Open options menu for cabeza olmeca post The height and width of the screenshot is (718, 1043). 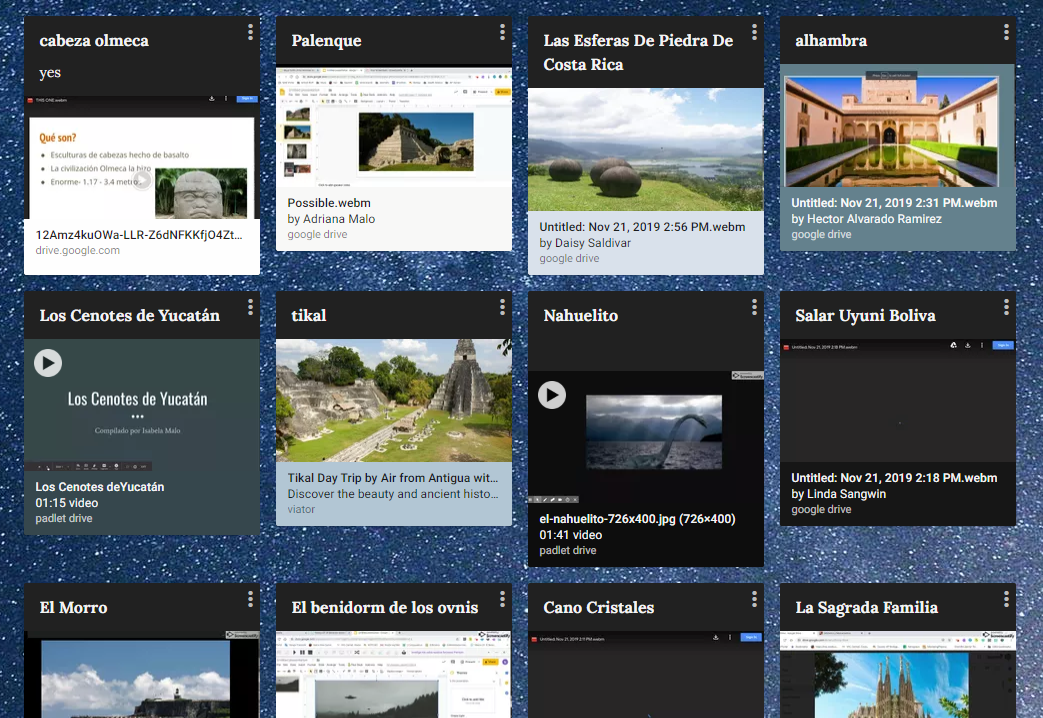click(250, 32)
